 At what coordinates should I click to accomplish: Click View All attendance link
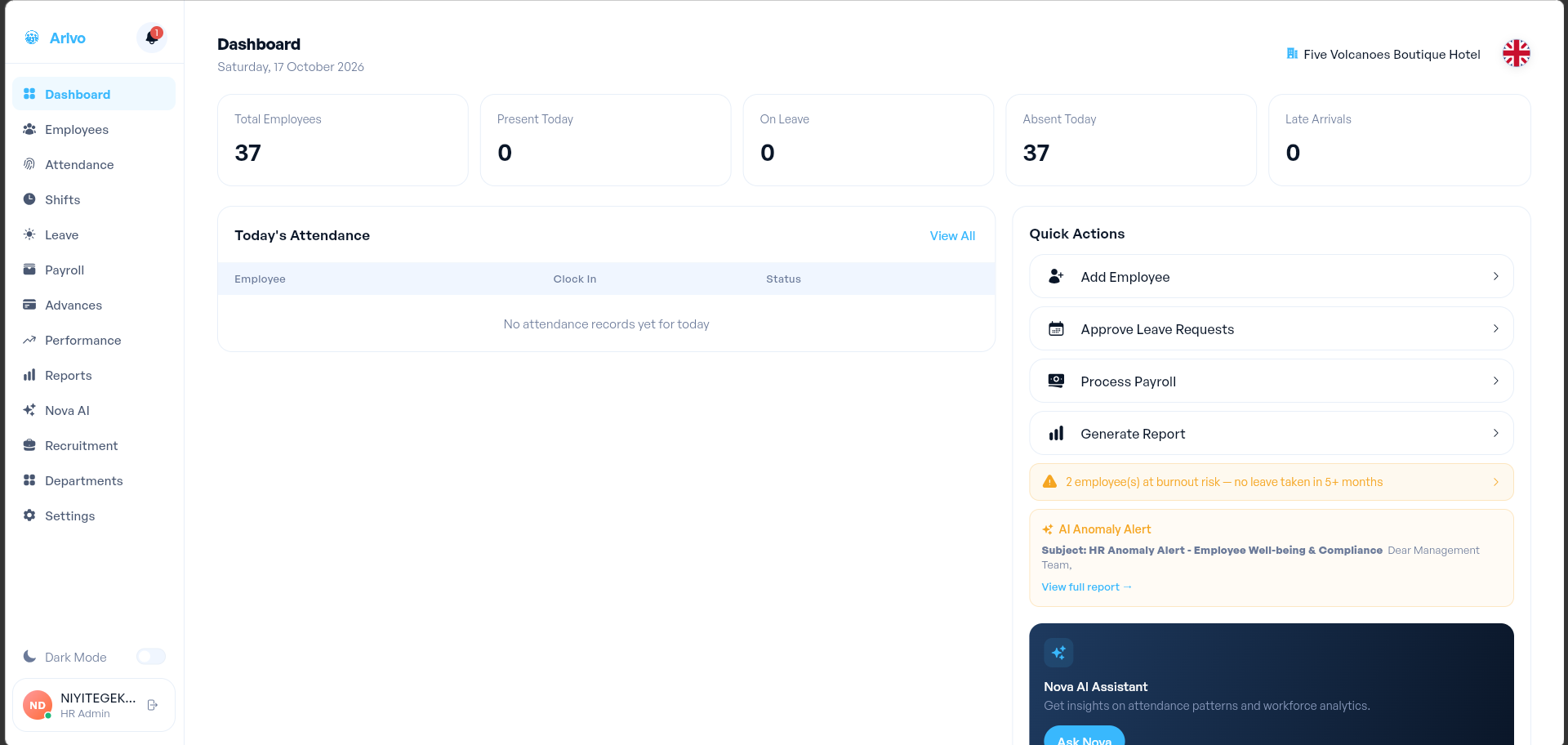click(x=952, y=235)
